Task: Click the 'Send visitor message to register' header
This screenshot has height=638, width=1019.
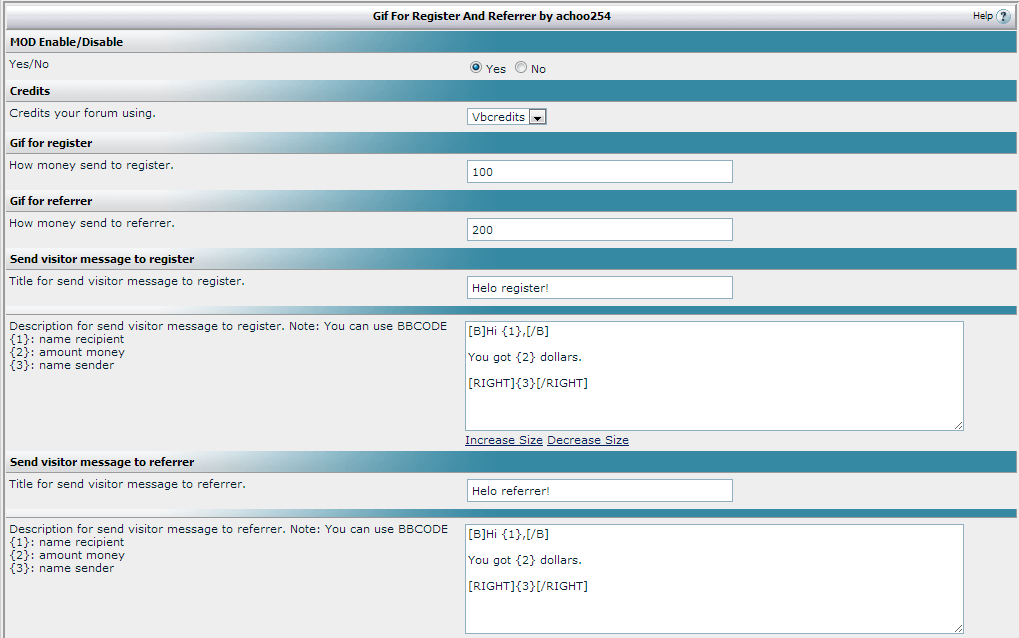Action: coord(102,259)
